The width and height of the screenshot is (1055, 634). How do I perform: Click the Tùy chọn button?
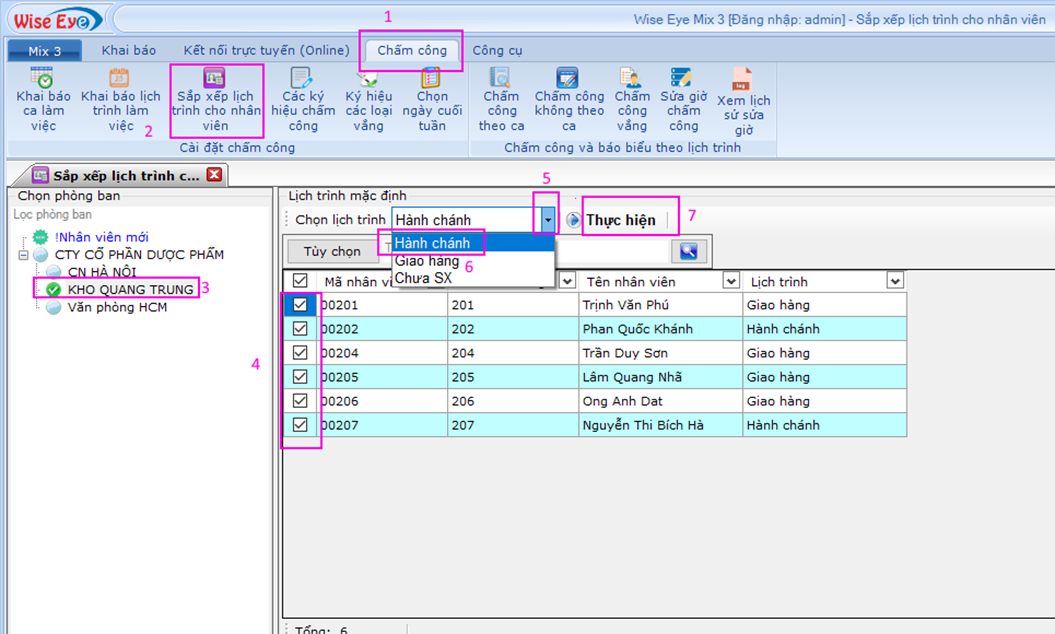(332, 251)
